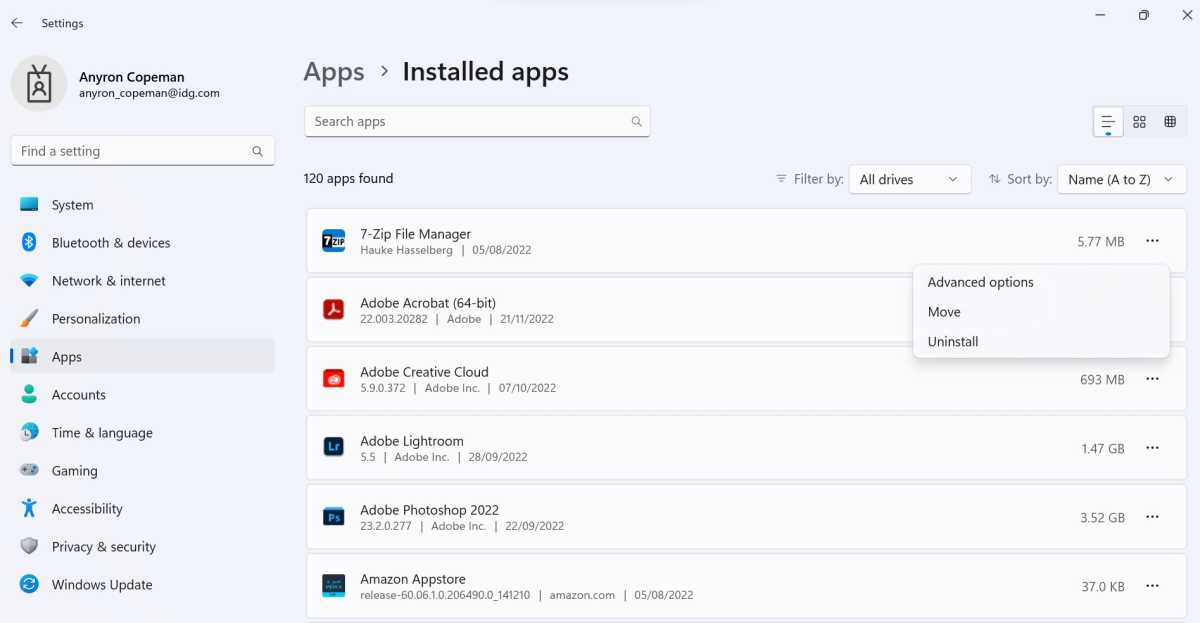The width and height of the screenshot is (1200, 623).
Task: Click the magnifier in Search apps box
Action: 636,122
